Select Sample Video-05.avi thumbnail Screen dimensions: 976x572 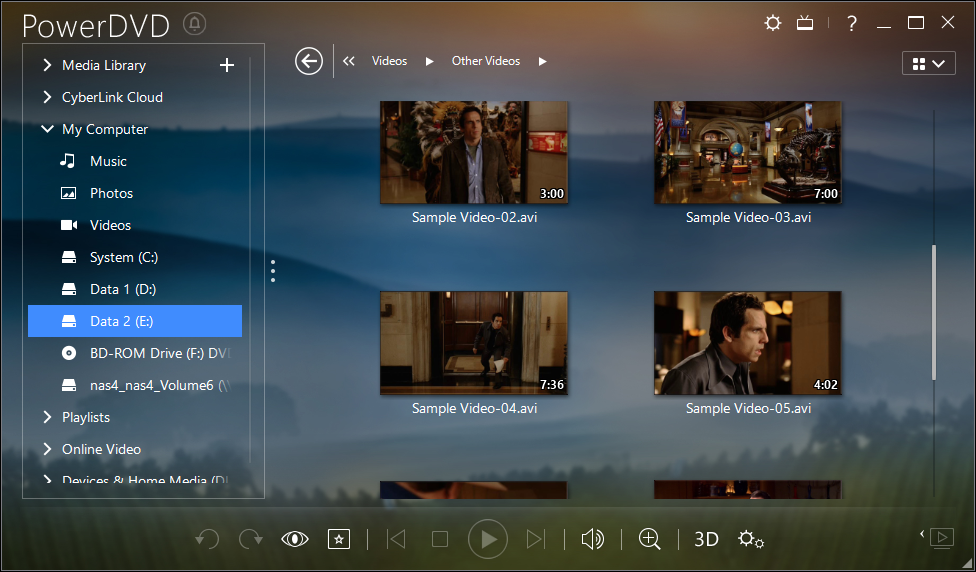(748, 343)
